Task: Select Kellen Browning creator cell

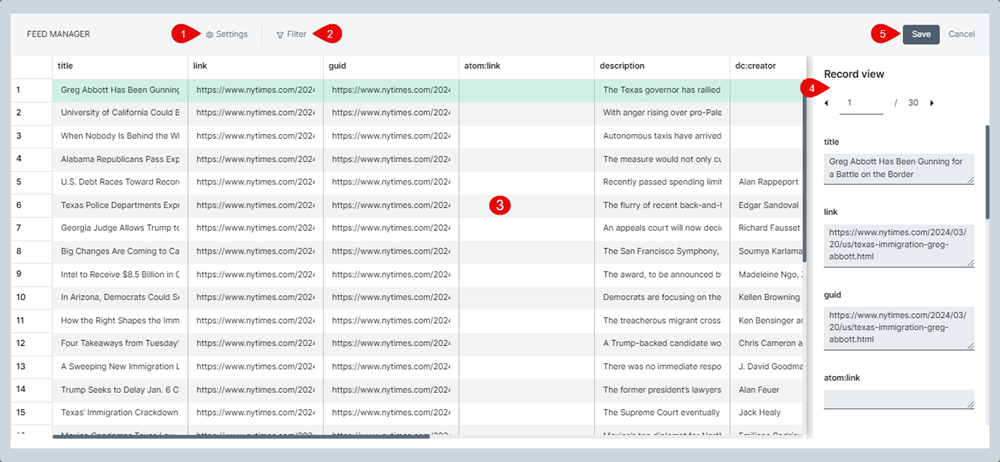Action: click(x=767, y=297)
